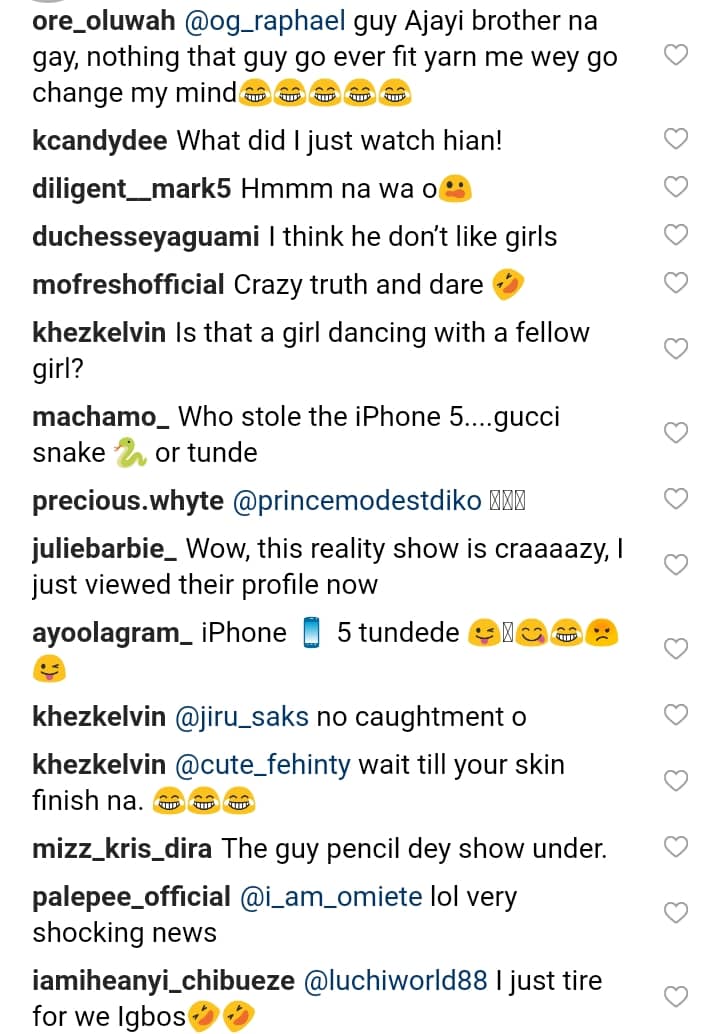This screenshot has width=720, height=1034.
Task: Like juliebarbie_'s reality show comment
Action: point(676,565)
